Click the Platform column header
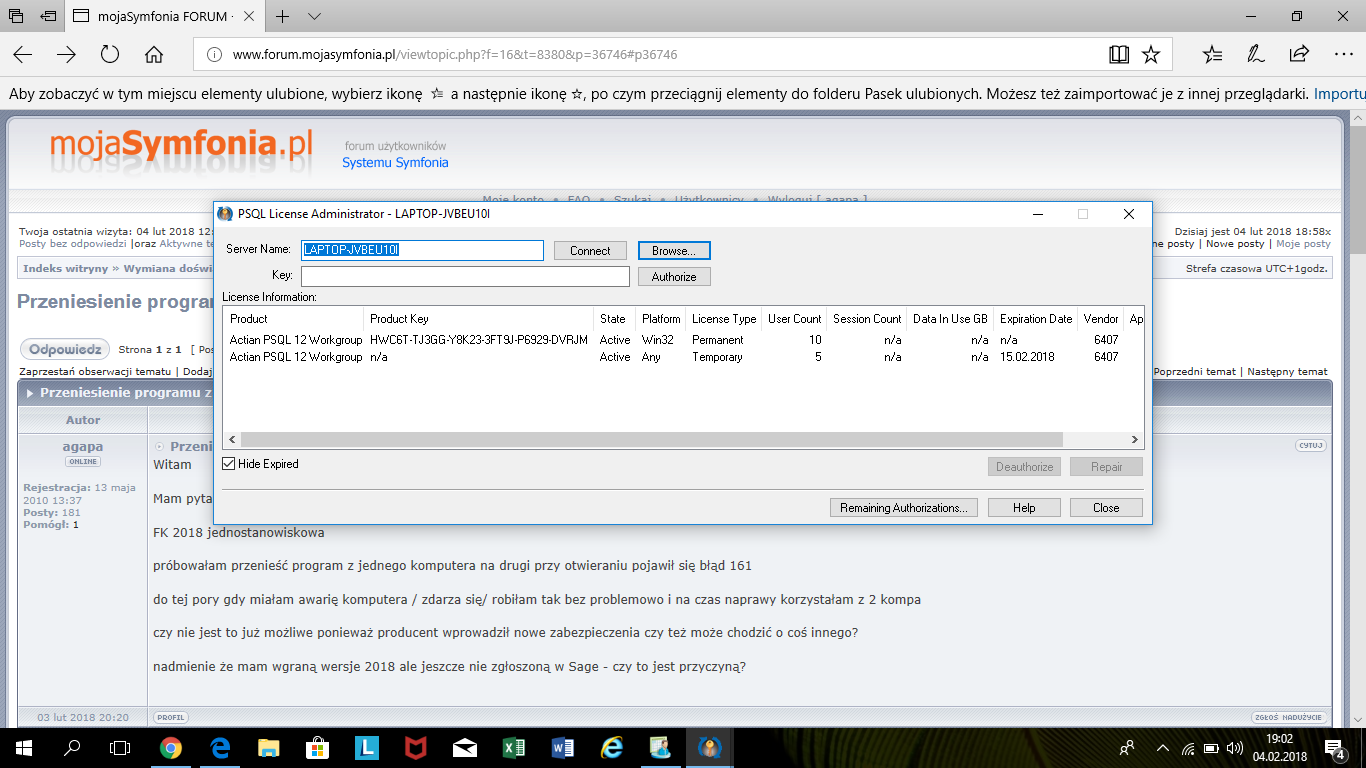Image resolution: width=1366 pixels, height=768 pixels. point(661,319)
